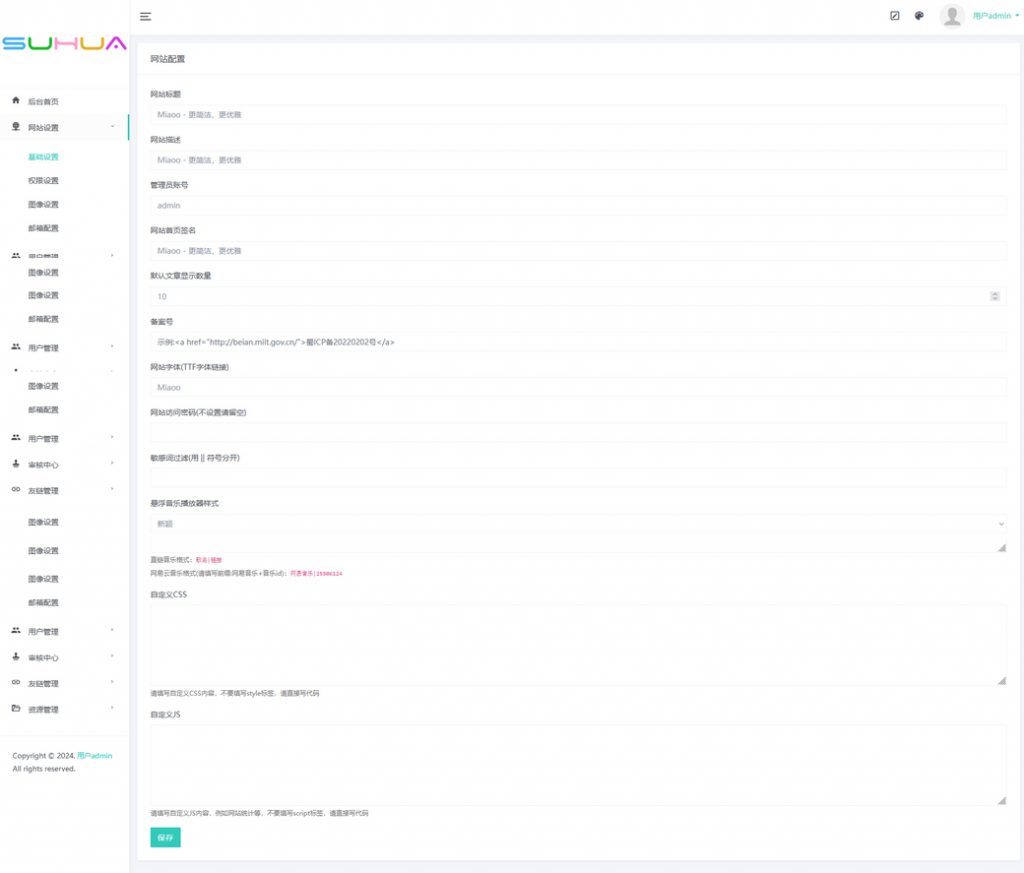Click the SUHUA logo
Image resolution: width=1024 pixels, height=873 pixels.
click(64, 44)
